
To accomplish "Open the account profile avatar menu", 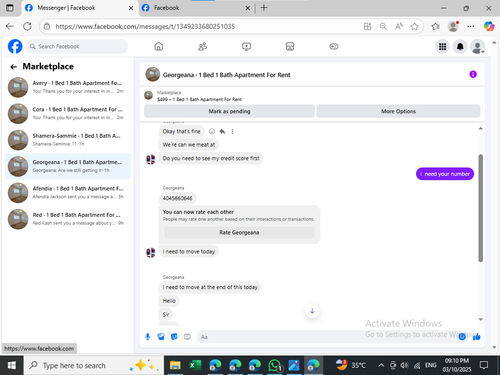I will [x=477, y=47].
